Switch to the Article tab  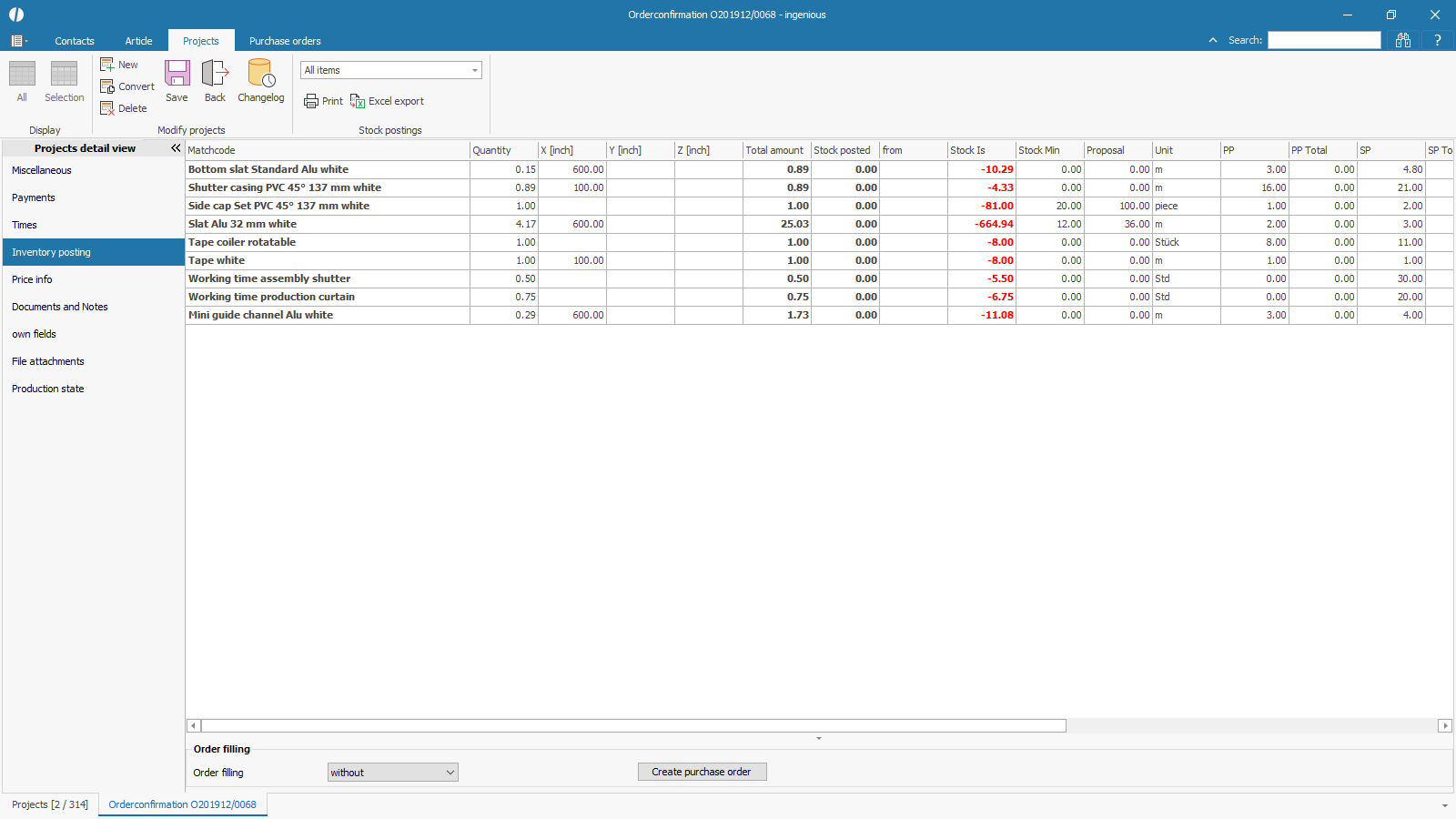pyautogui.click(x=138, y=41)
